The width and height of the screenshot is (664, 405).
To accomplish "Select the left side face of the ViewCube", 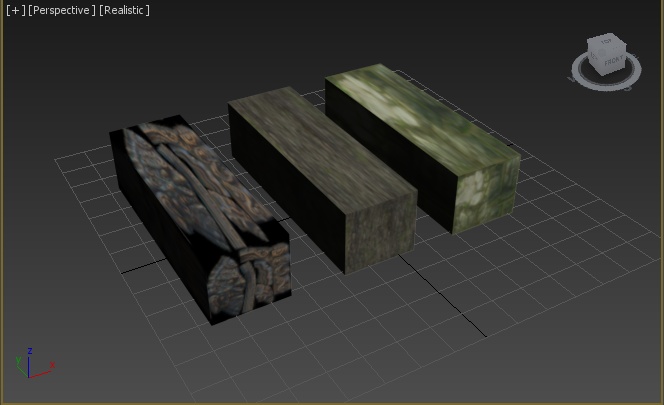I will (594, 56).
